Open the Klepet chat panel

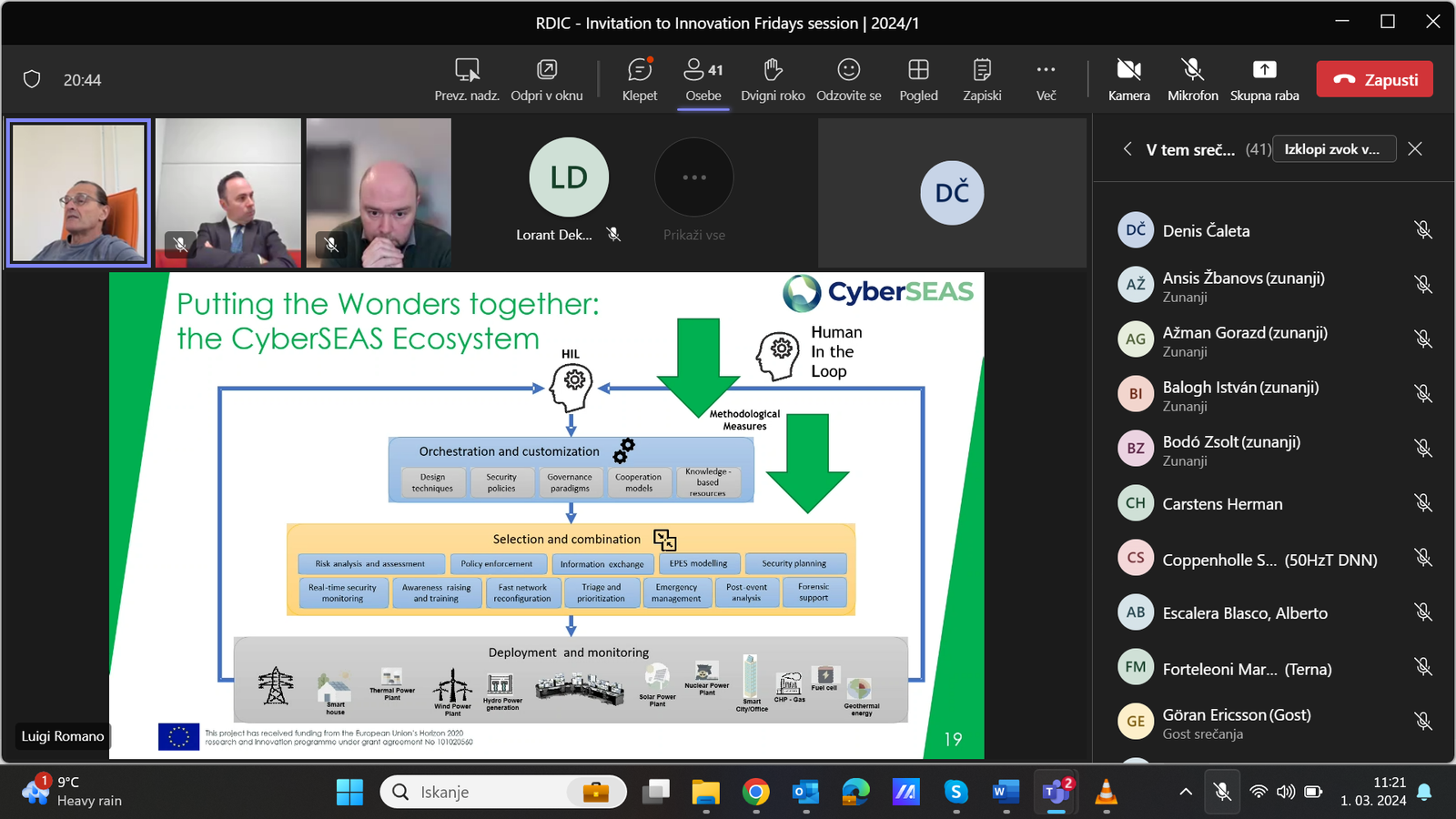click(x=640, y=79)
